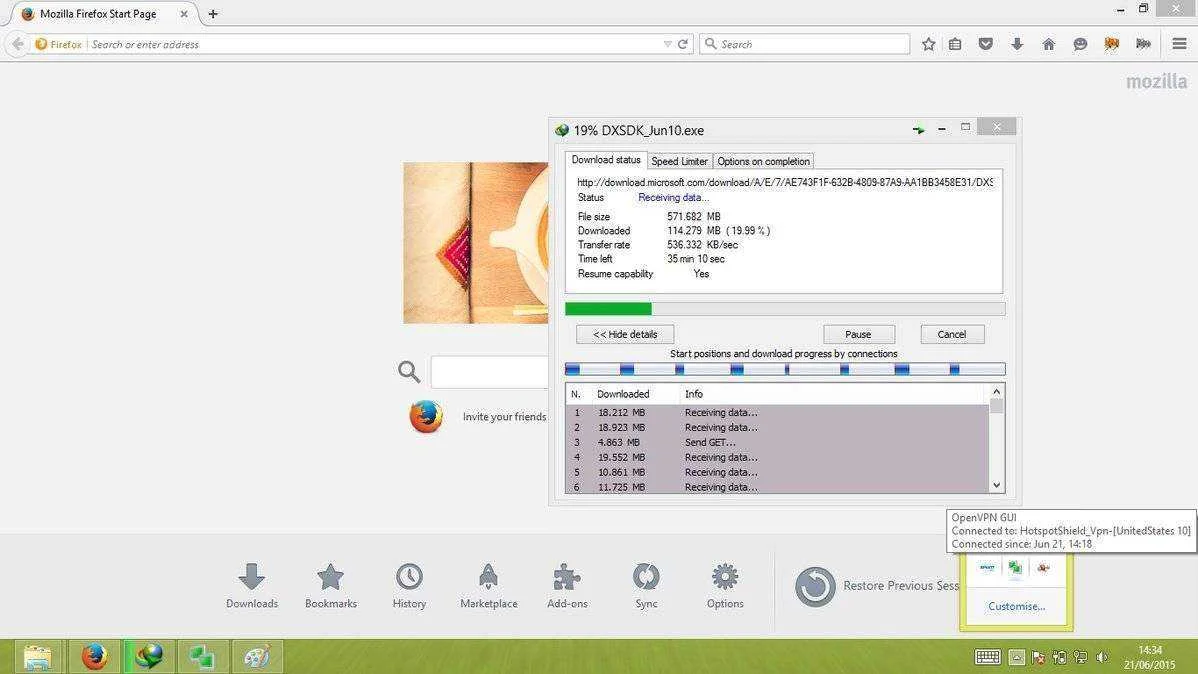1198x674 pixels.
Task: Open Bookmarks from start page shortcuts
Action: click(331, 586)
